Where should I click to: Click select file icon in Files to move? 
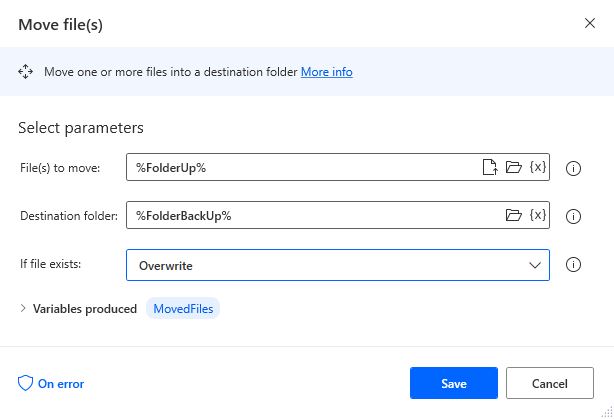490,167
